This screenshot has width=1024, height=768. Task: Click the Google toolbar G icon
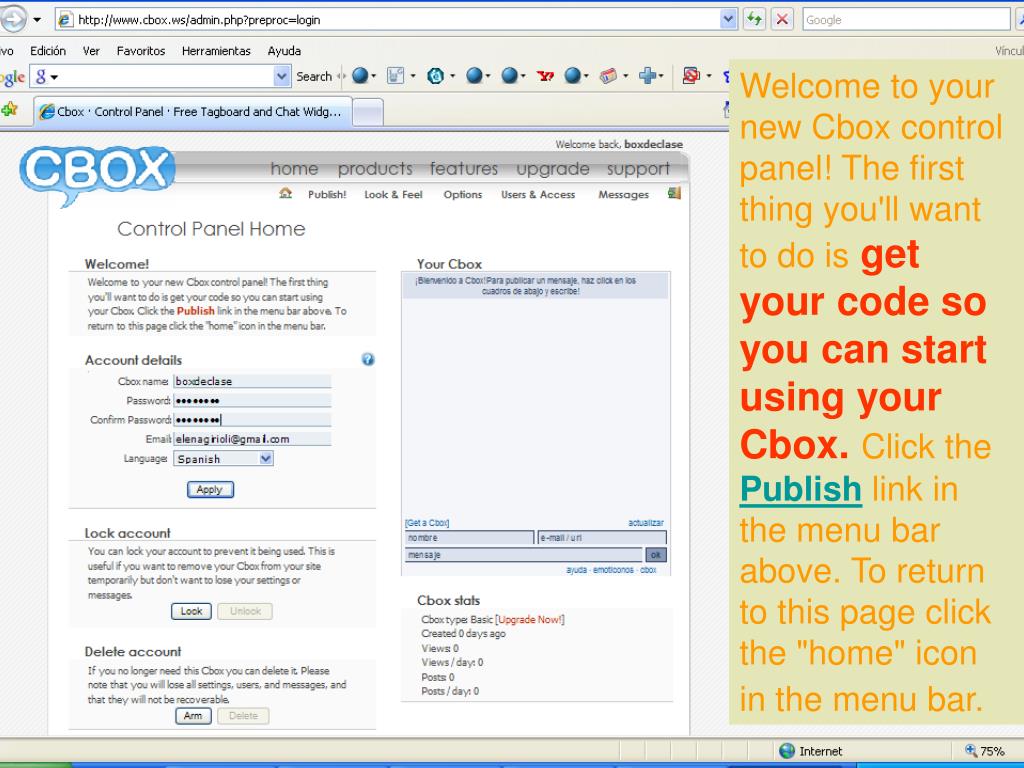41,76
